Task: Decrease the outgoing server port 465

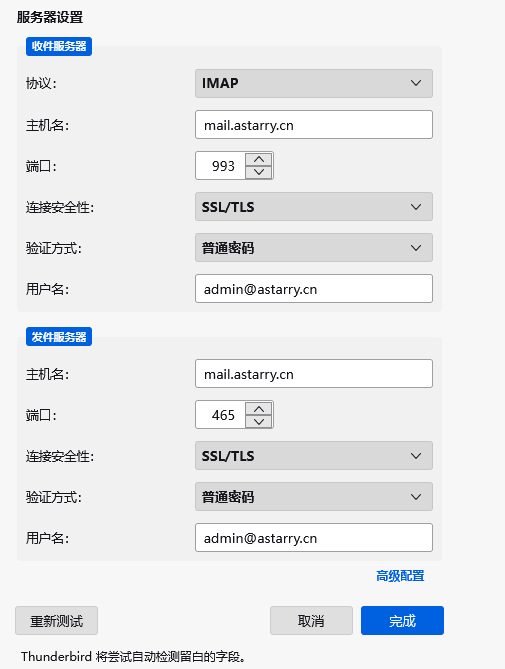Action: [259, 421]
